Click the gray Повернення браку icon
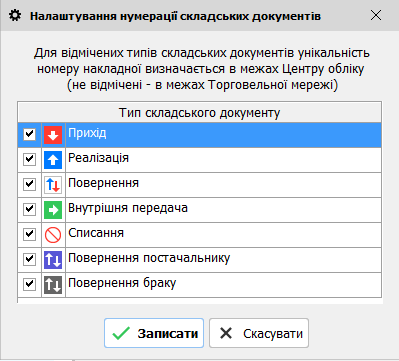 53,285
